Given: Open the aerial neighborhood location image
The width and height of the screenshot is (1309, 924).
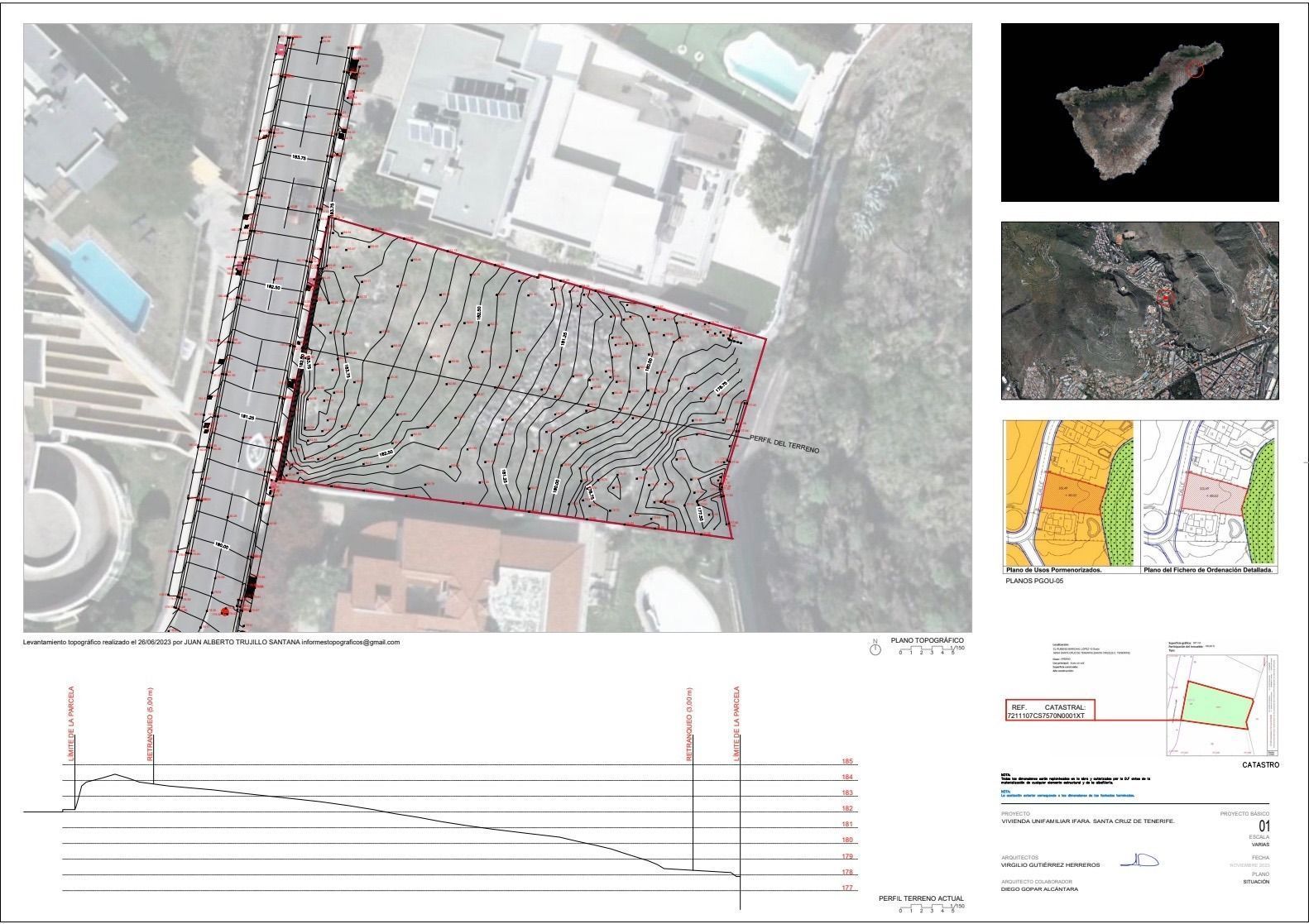Looking at the screenshot, I should tap(1139, 310).
